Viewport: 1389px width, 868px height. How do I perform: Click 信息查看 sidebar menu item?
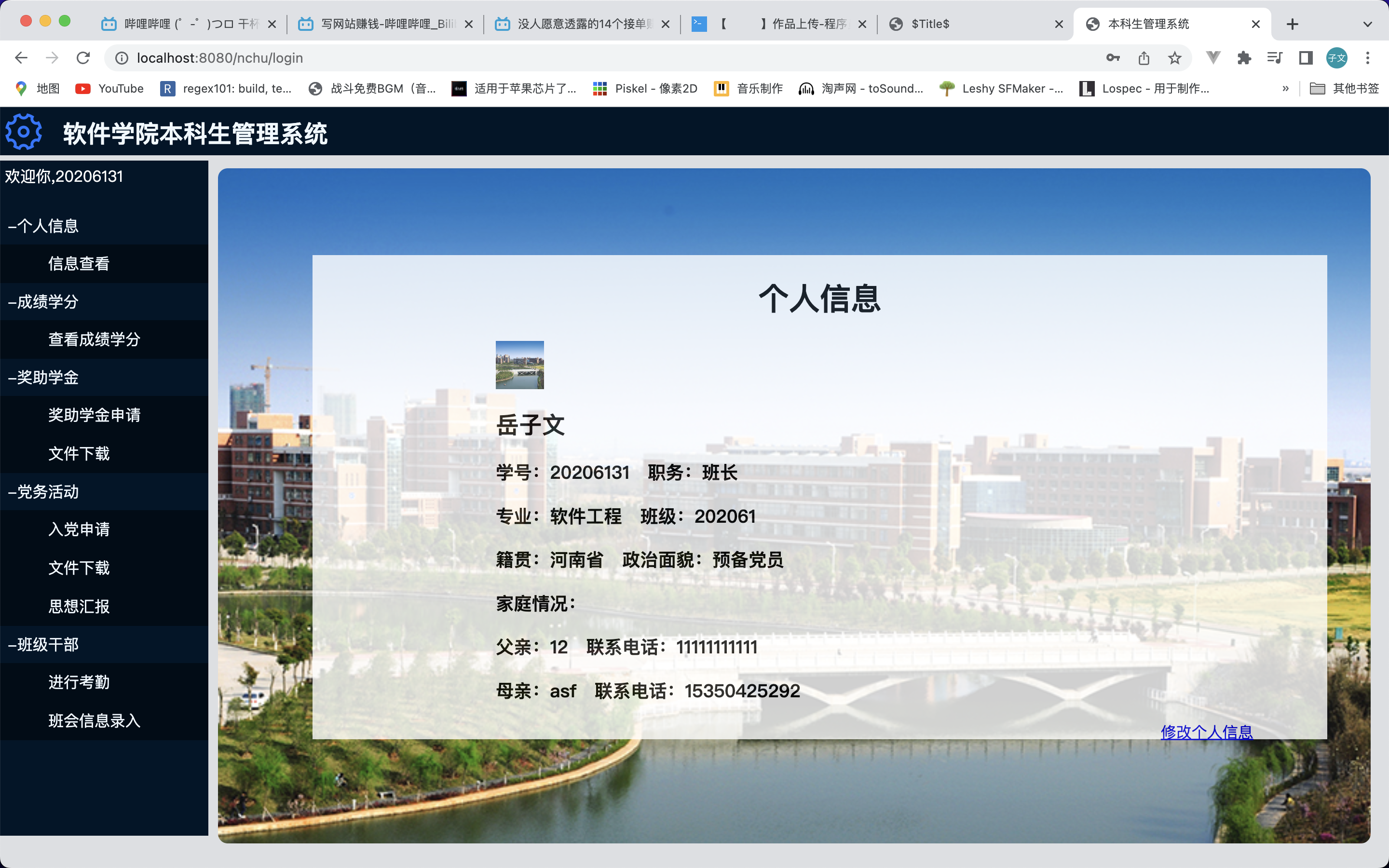point(78,263)
